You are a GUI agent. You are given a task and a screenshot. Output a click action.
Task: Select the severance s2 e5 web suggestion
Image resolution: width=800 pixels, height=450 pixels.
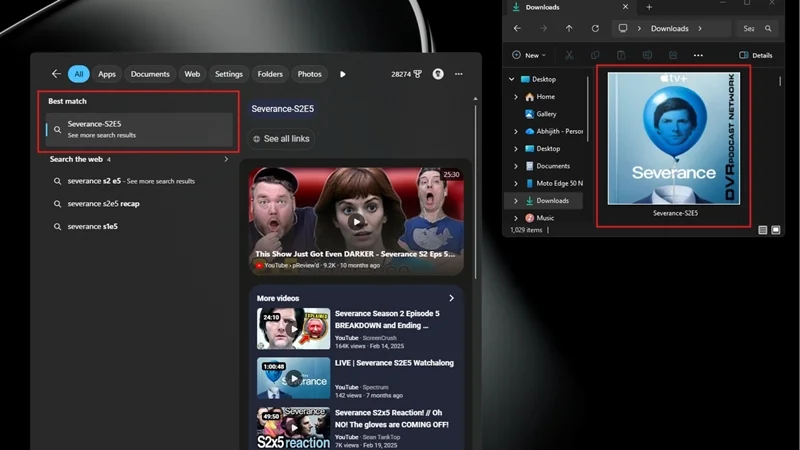click(131, 181)
